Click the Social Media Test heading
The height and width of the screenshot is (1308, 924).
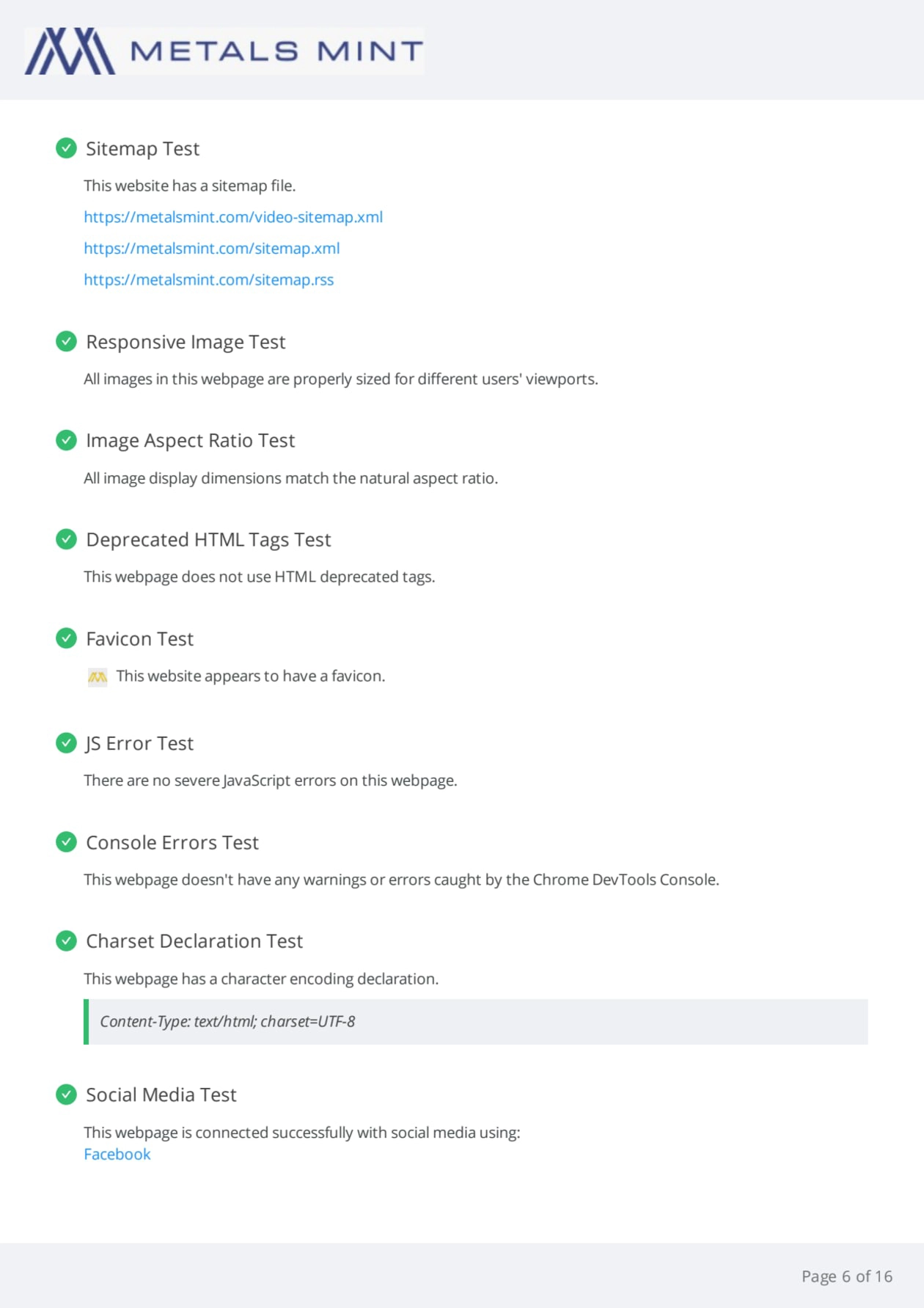coord(161,1095)
